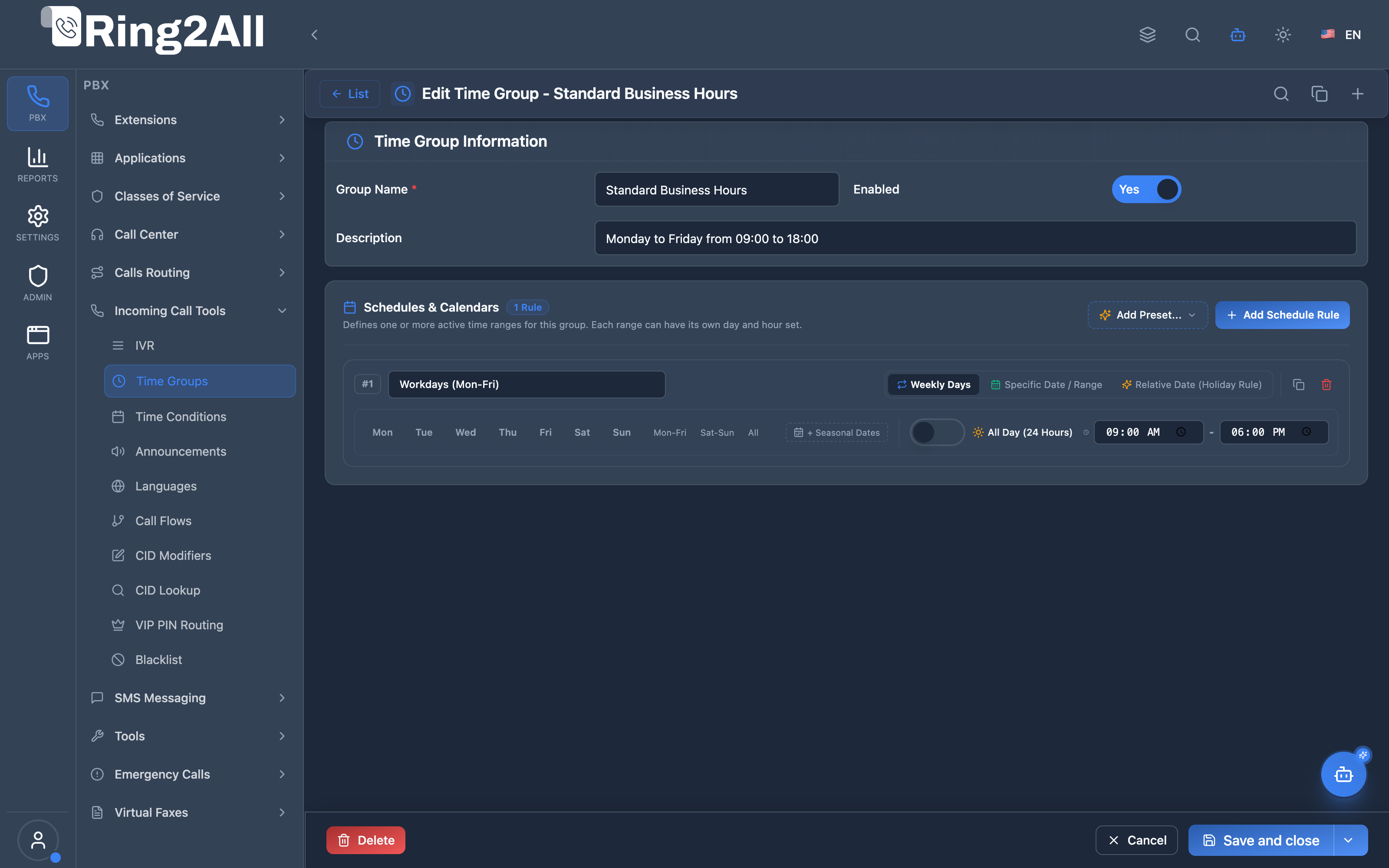Open the user profile avatar icon

38,840
